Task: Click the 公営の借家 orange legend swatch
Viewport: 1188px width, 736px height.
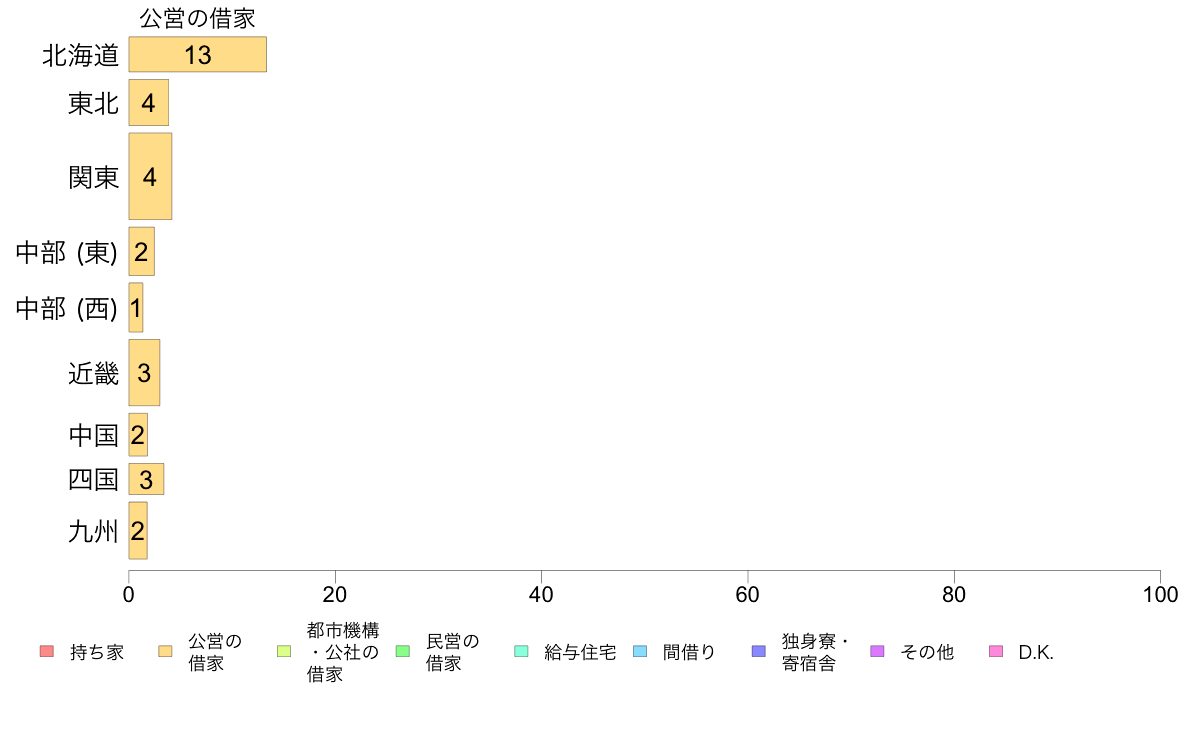Action: click(x=165, y=651)
